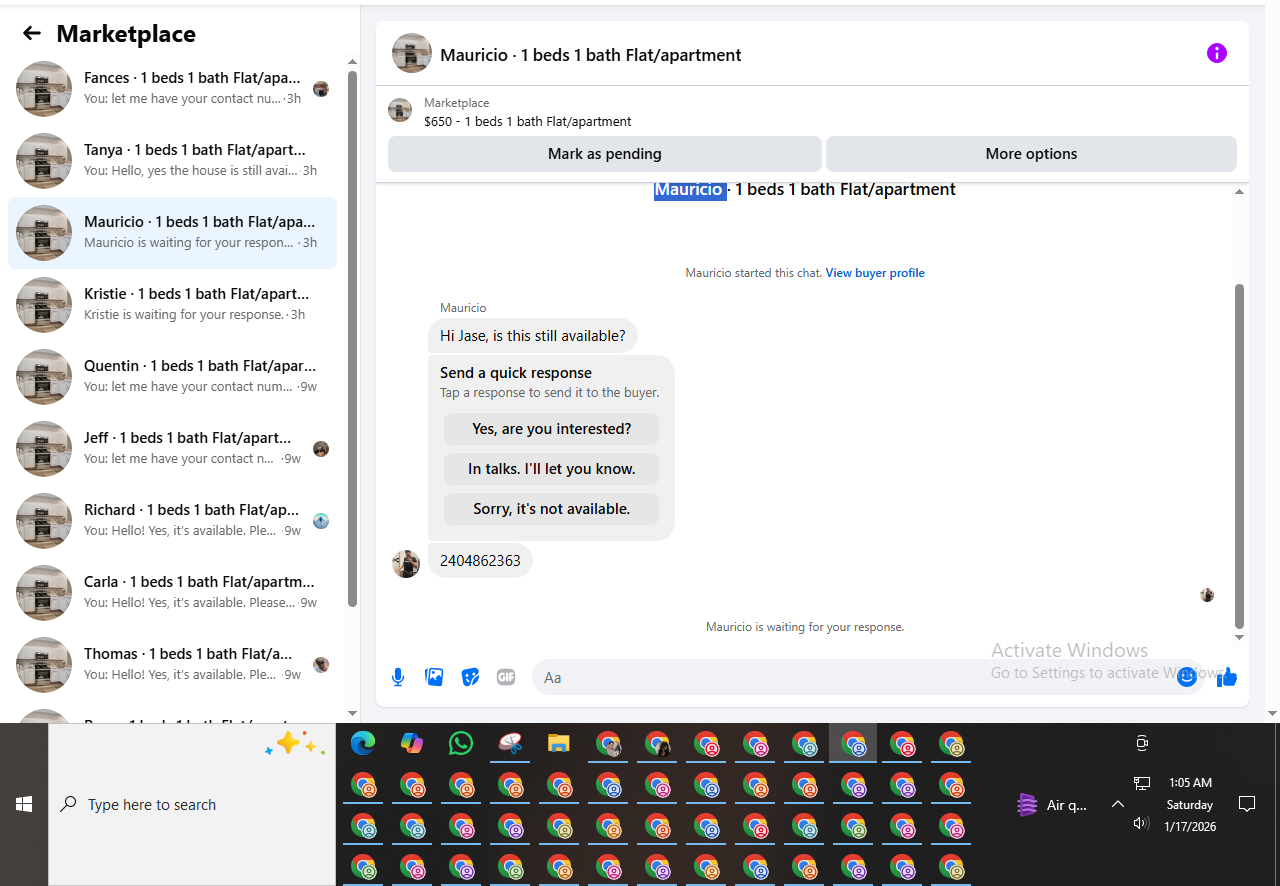Open the Windows Start menu
Image resolution: width=1280 pixels, height=886 pixels.
coord(24,804)
